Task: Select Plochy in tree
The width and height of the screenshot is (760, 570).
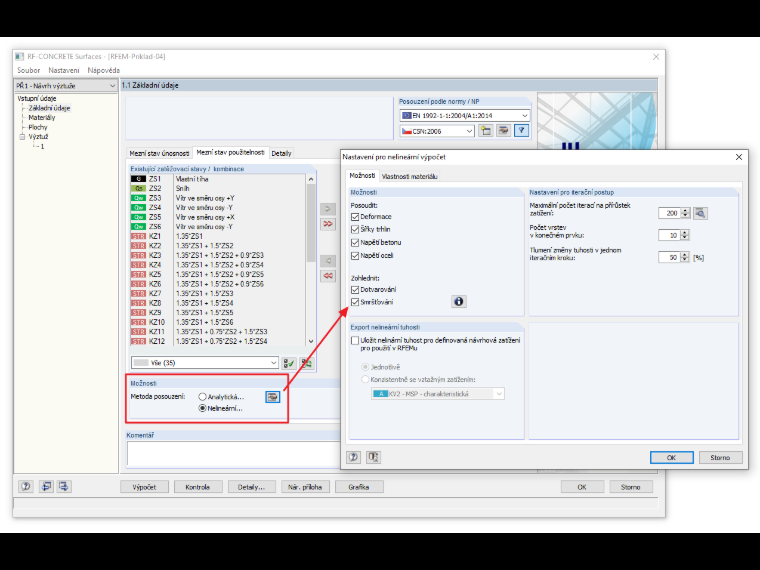Action: coord(38,127)
